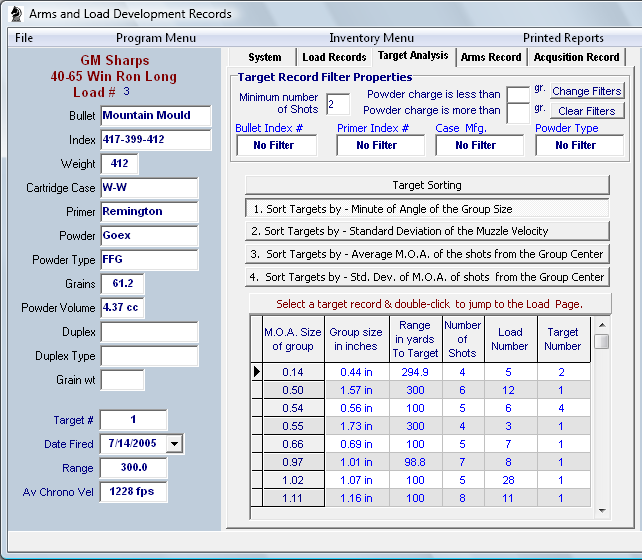Switch to the Load Records tab
The image size is (642, 560).
coord(334,57)
